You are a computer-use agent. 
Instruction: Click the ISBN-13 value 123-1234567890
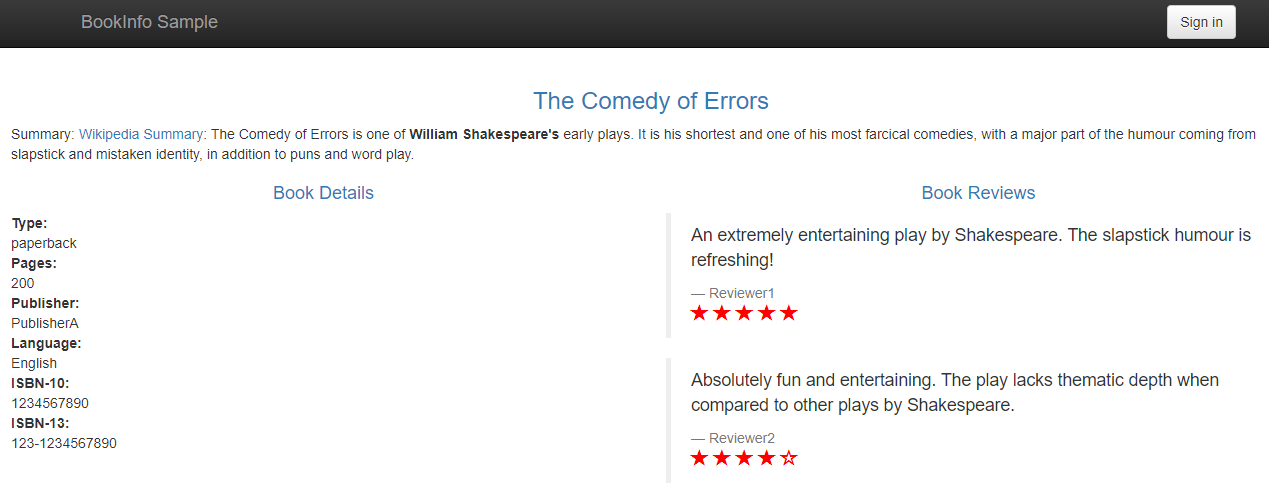[64, 443]
